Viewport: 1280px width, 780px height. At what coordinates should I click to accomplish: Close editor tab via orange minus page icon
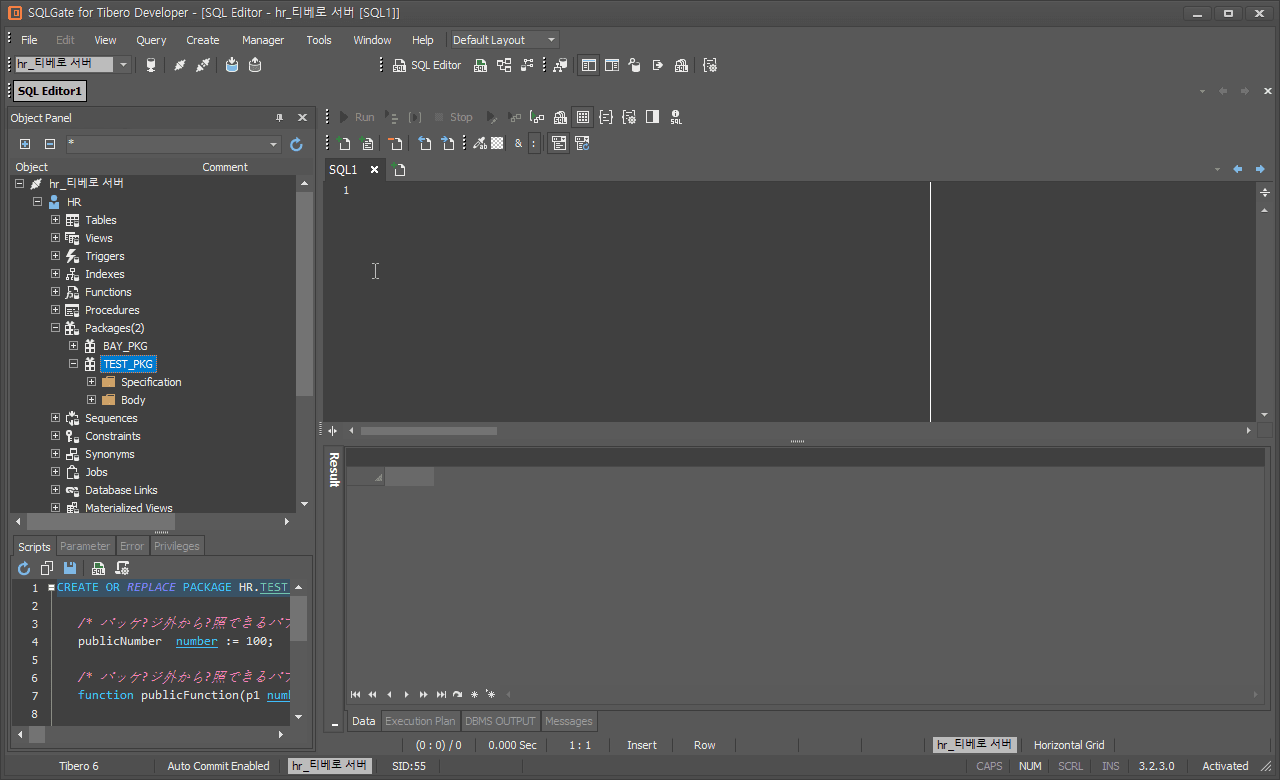click(395, 143)
